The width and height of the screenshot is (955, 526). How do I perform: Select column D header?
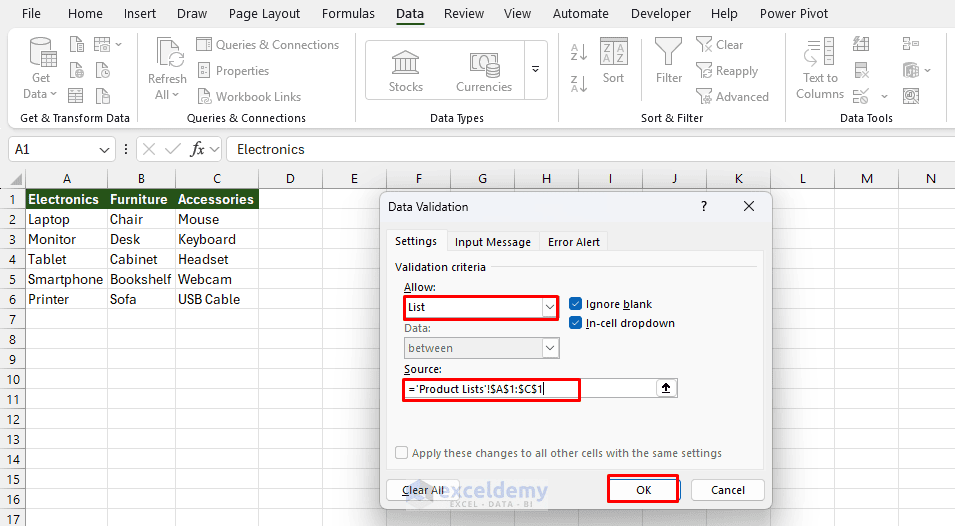click(x=290, y=178)
